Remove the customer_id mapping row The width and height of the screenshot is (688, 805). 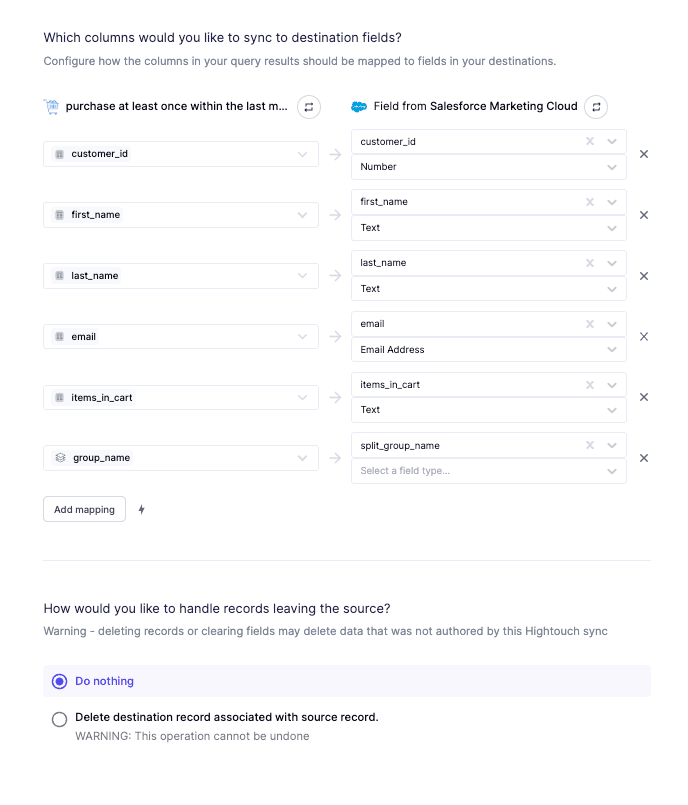click(644, 154)
